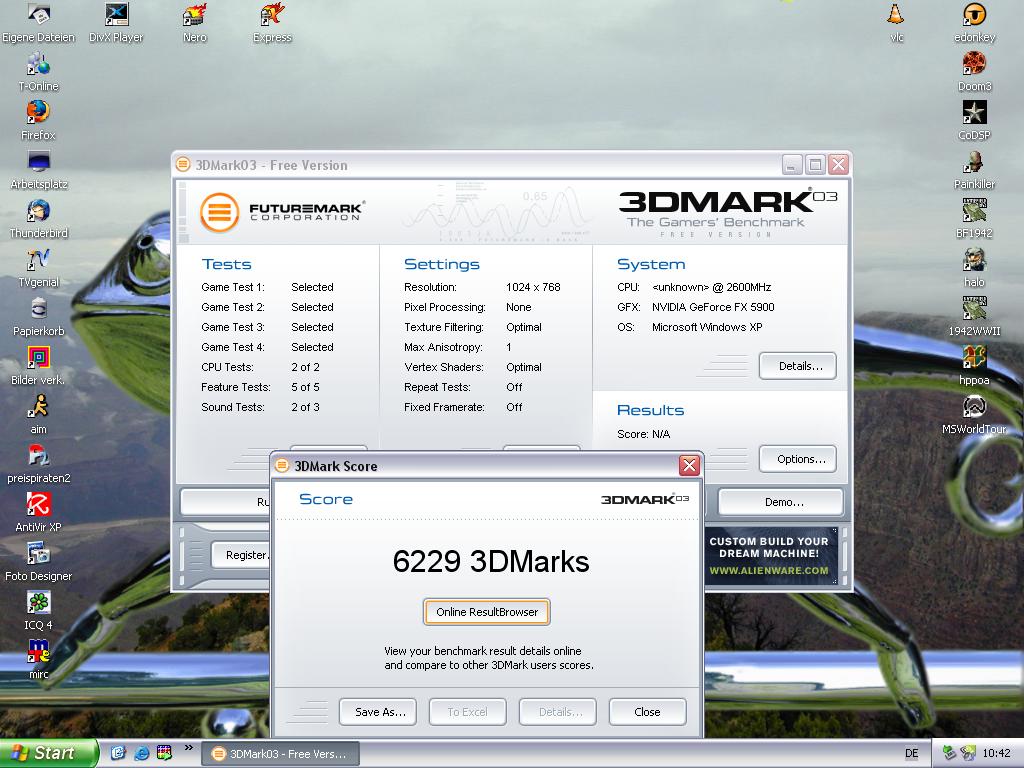Screen dimensions: 1024x768
Task: Select the Thunderbird desktop icon
Action: click(x=39, y=219)
